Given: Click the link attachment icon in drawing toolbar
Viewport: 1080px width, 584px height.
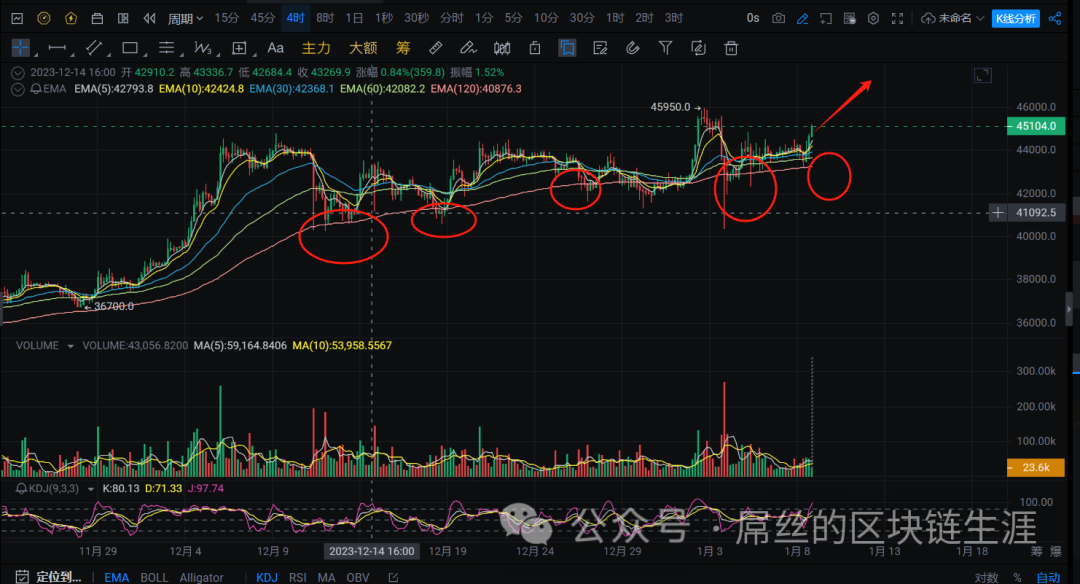Looking at the screenshot, I should coord(632,48).
